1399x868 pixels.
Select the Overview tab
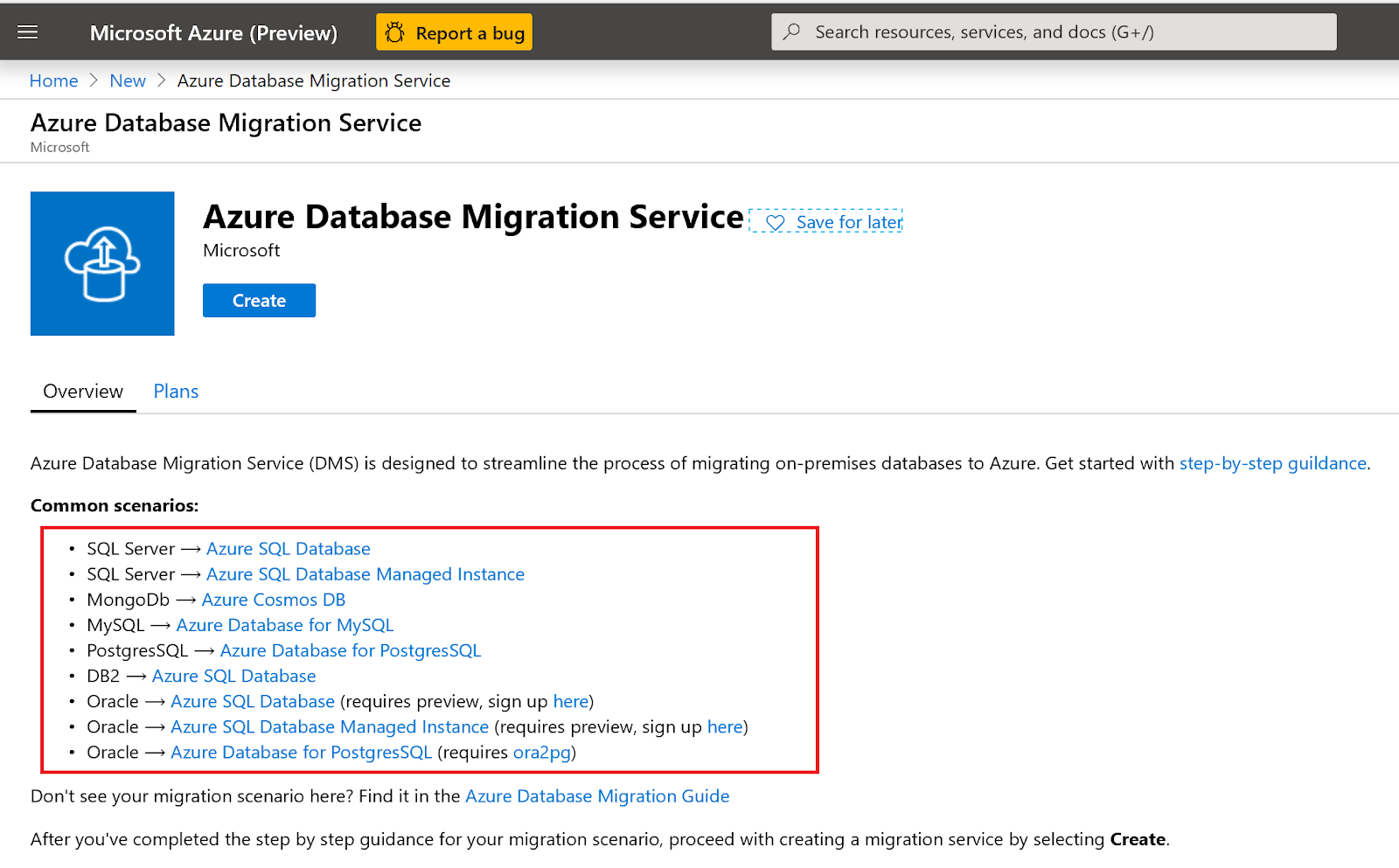(82, 391)
